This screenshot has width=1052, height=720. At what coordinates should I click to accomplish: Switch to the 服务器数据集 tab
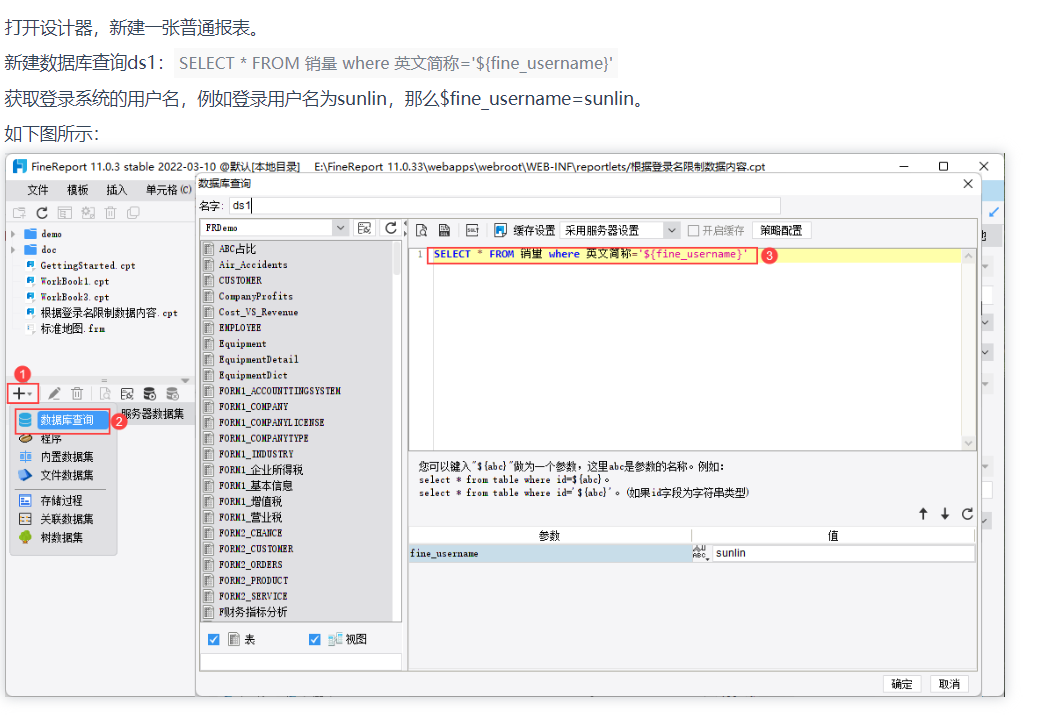click(152, 414)
